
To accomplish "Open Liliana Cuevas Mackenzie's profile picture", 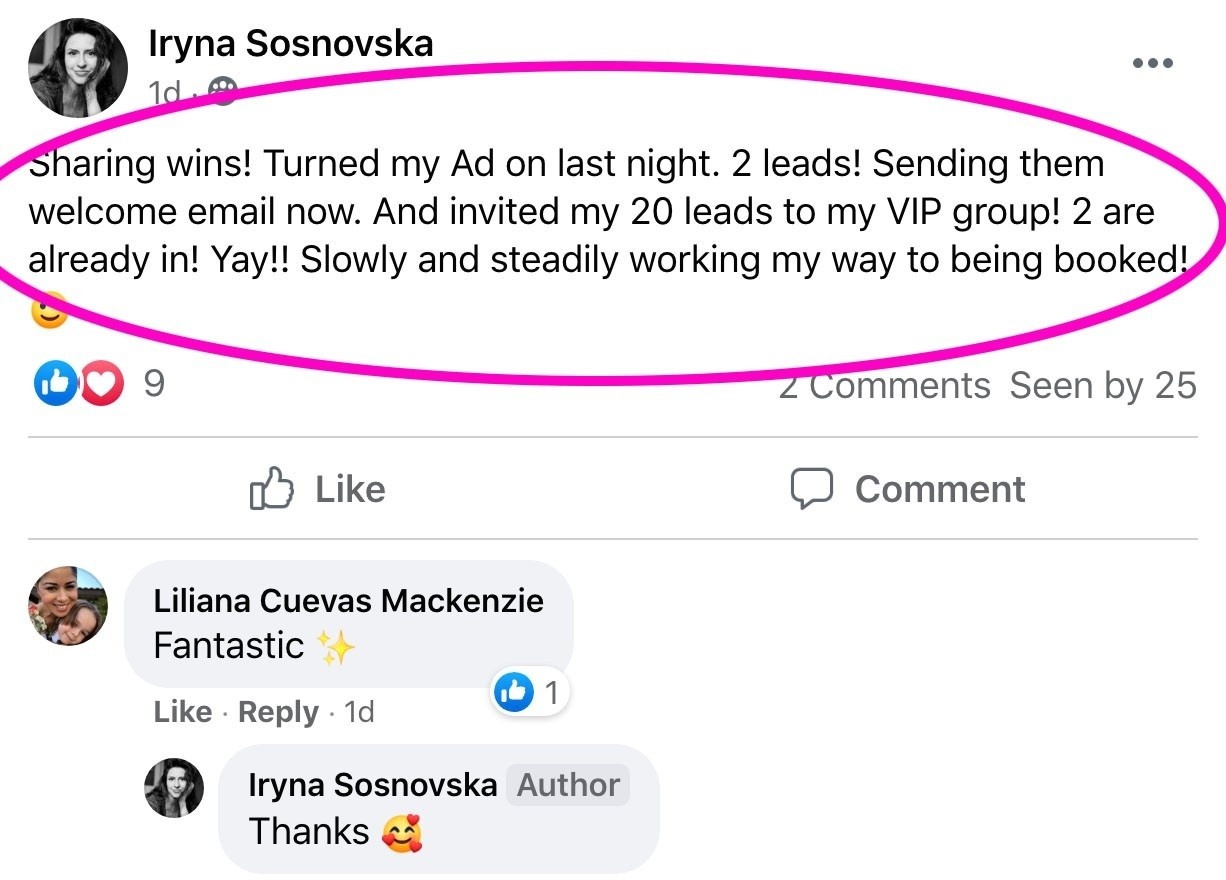I will 66,605.
